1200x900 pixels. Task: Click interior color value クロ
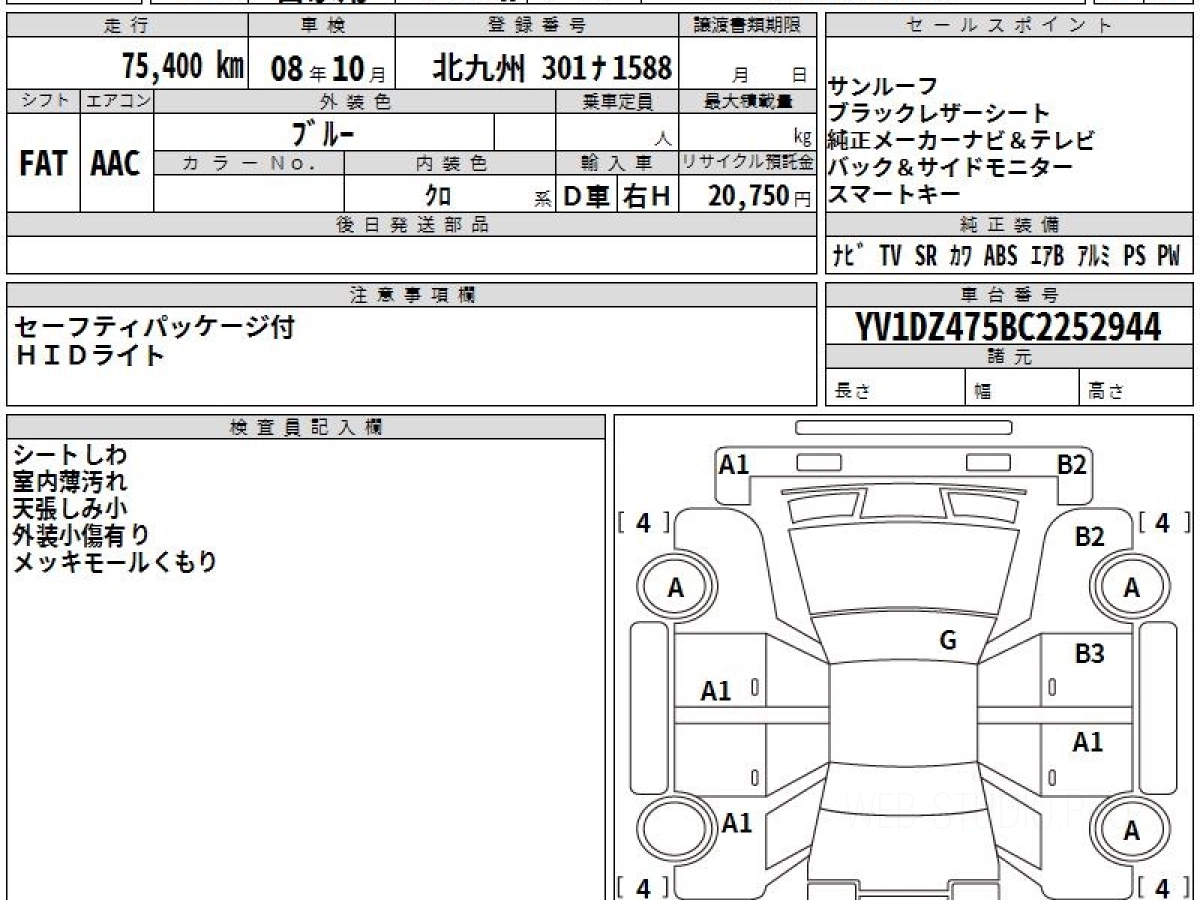click(437, 196)
